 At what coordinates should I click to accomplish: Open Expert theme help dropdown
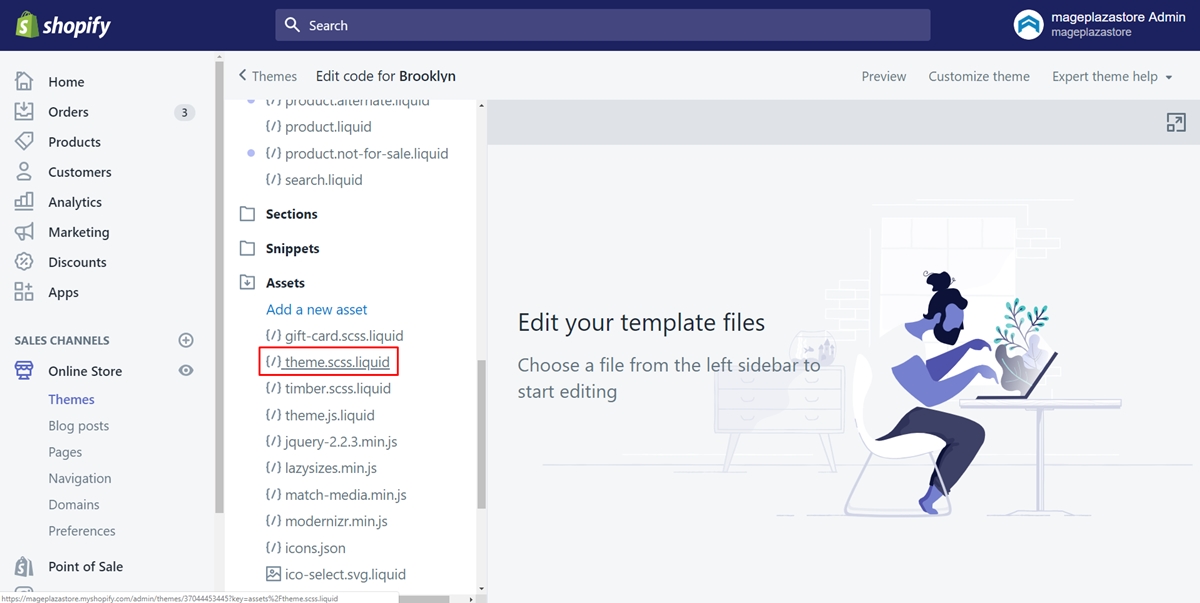(1112, 76)
